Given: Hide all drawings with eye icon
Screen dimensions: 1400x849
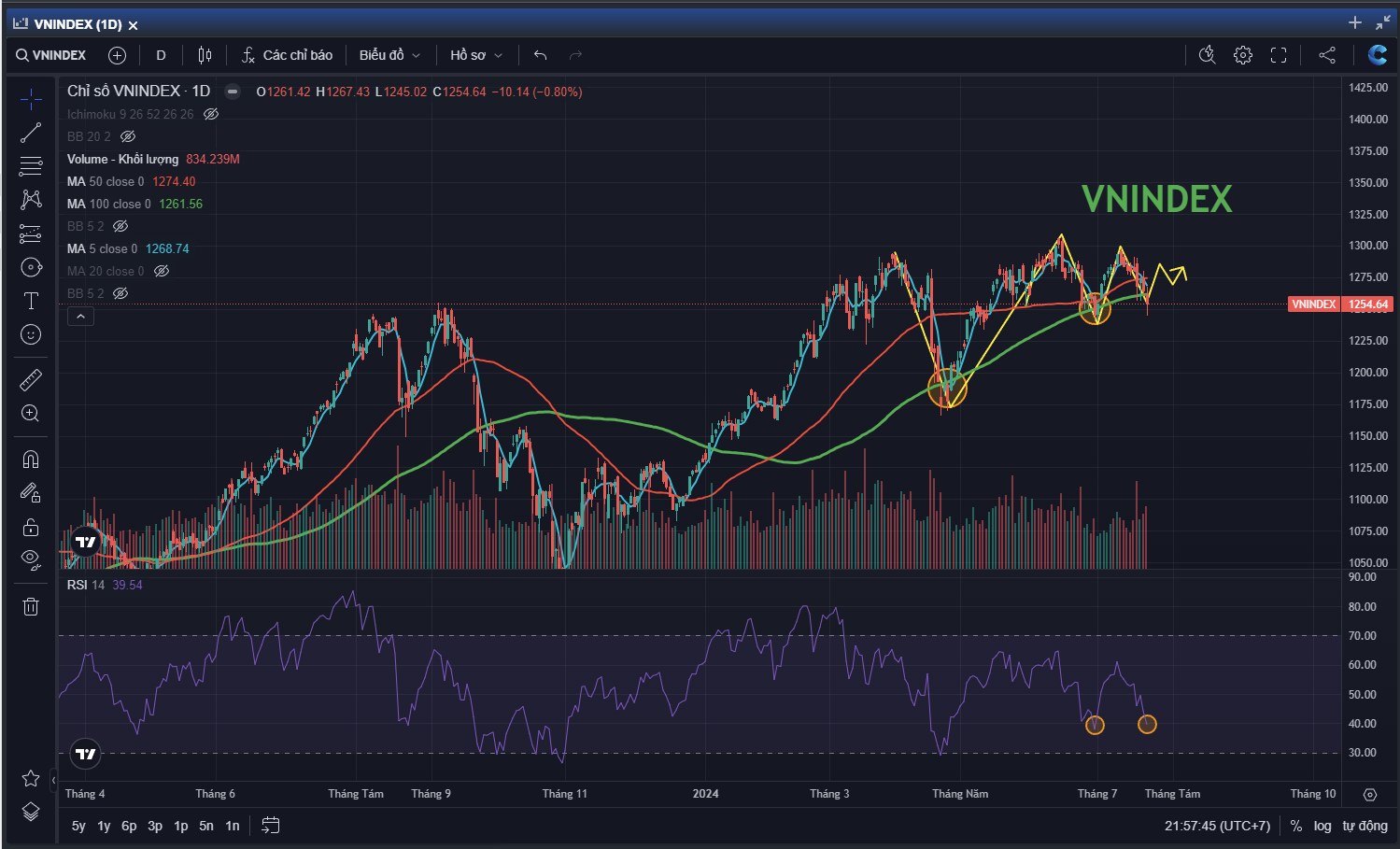Looking at the screenshot, I should click(x=31, y=560).
